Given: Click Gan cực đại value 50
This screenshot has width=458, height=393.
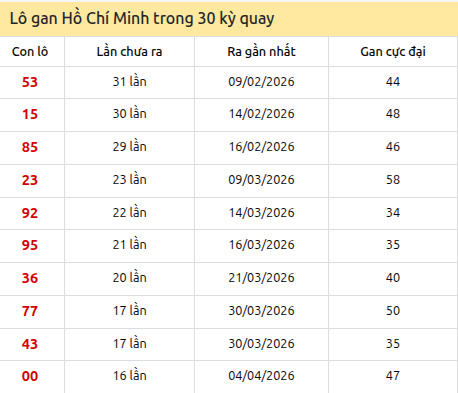Looking at the screenshot, I should tap(393, 311).
